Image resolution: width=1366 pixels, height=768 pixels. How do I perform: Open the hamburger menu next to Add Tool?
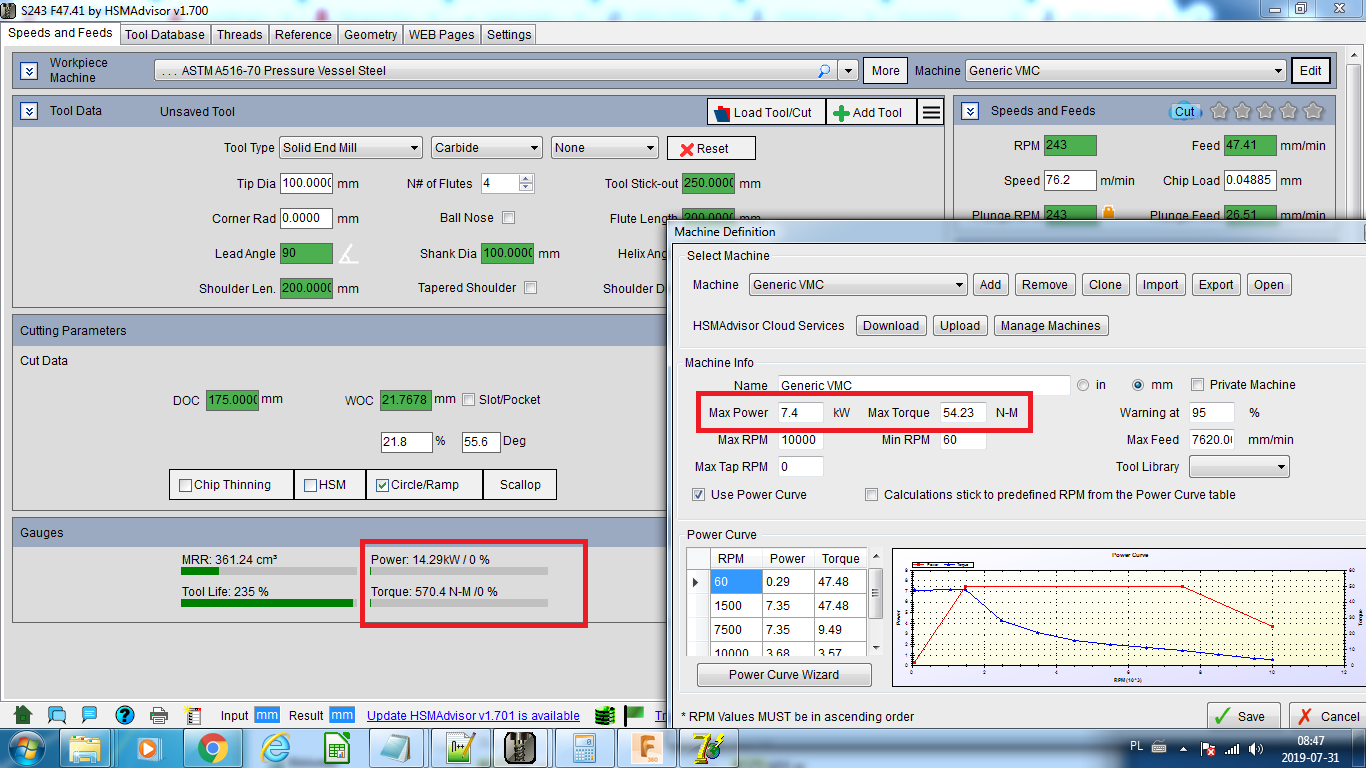click(931, 112)
